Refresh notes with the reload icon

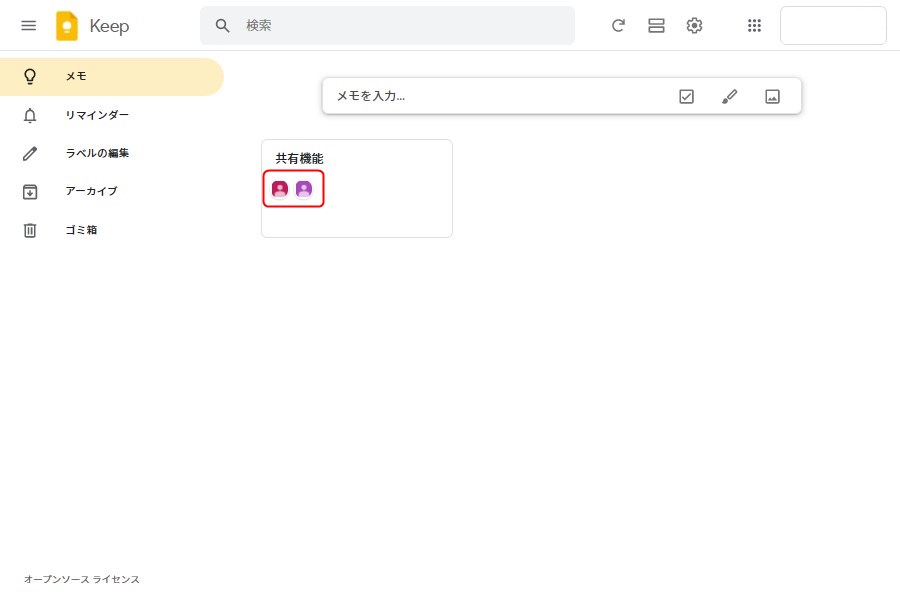[618, 26]
